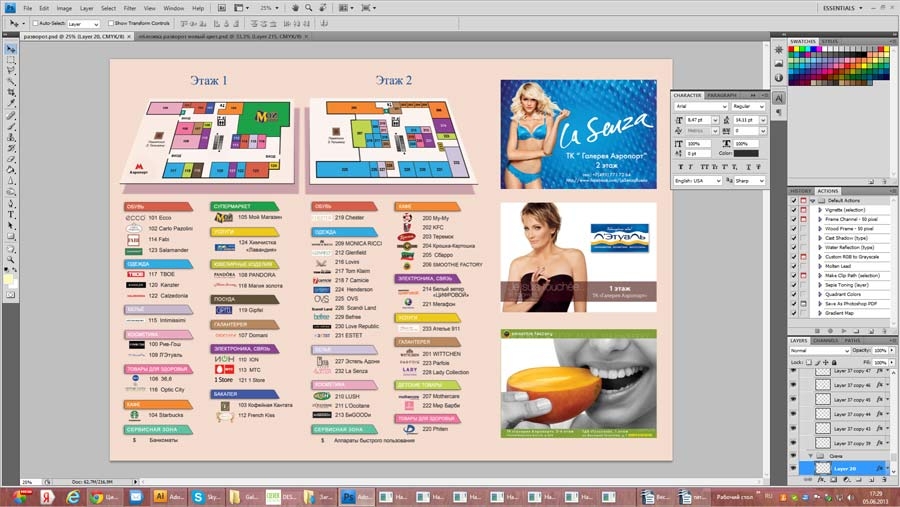Open the Paragraph panel icon in dock

779,113
